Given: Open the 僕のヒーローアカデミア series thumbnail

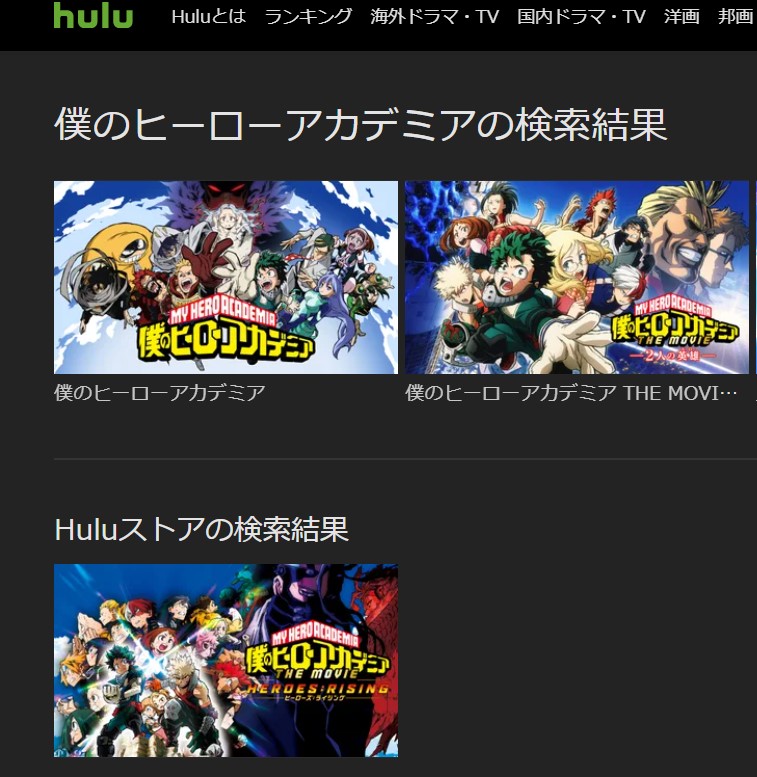Looking at the screenshot, I should [226, 277].
